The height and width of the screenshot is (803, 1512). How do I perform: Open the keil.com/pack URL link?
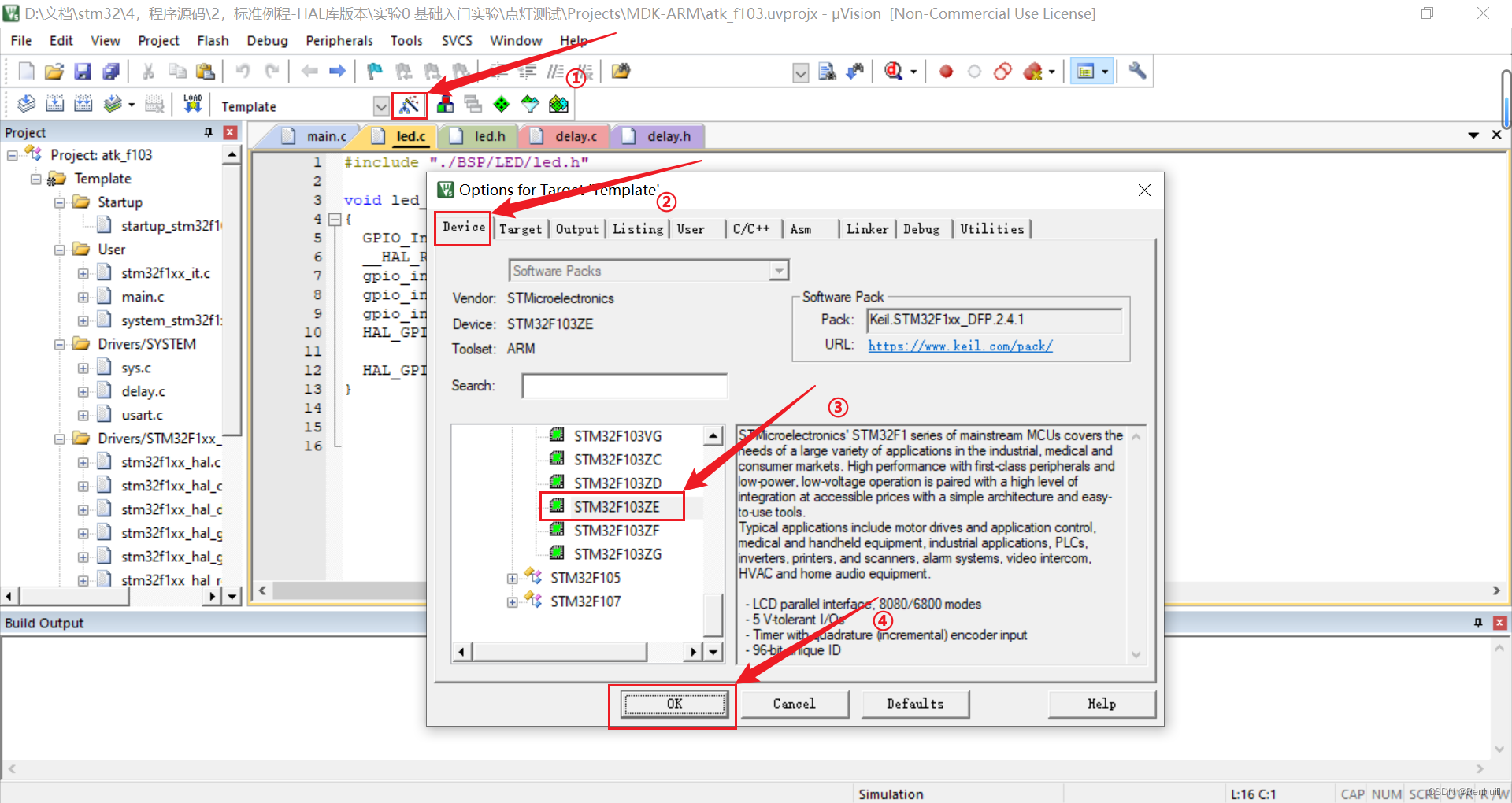coord(960,346)
